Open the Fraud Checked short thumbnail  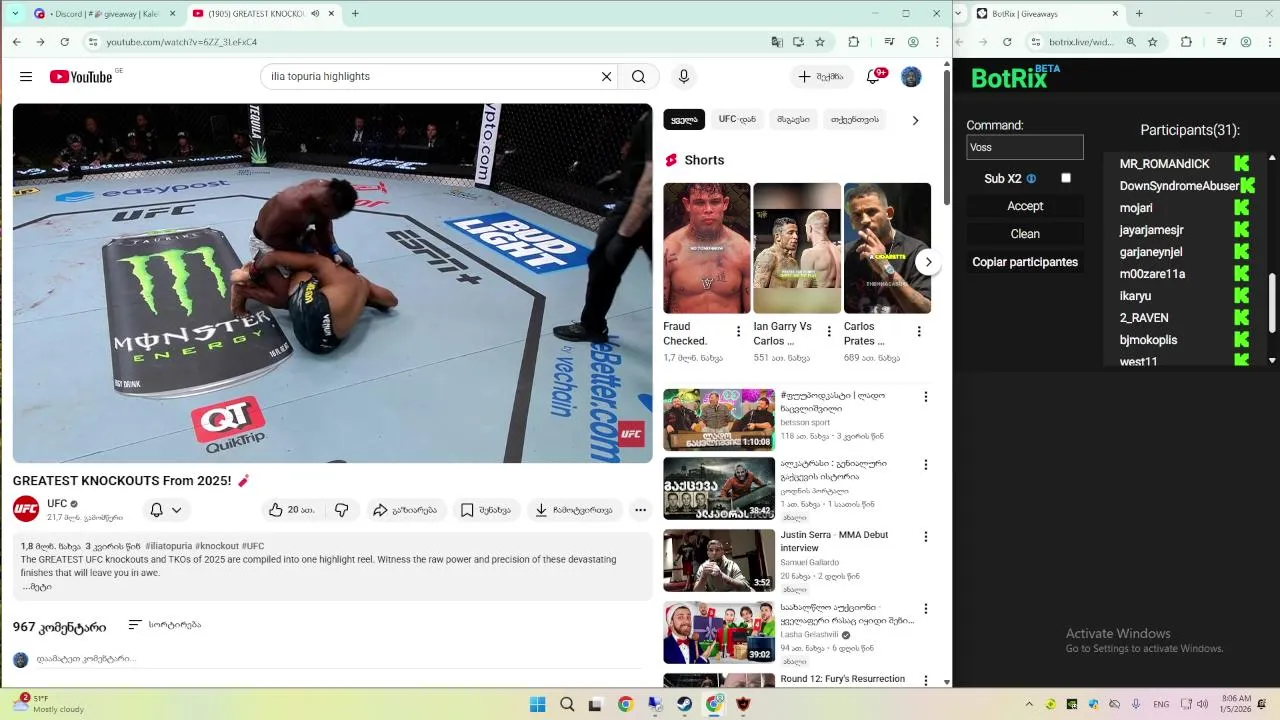(x=706, y=248)
